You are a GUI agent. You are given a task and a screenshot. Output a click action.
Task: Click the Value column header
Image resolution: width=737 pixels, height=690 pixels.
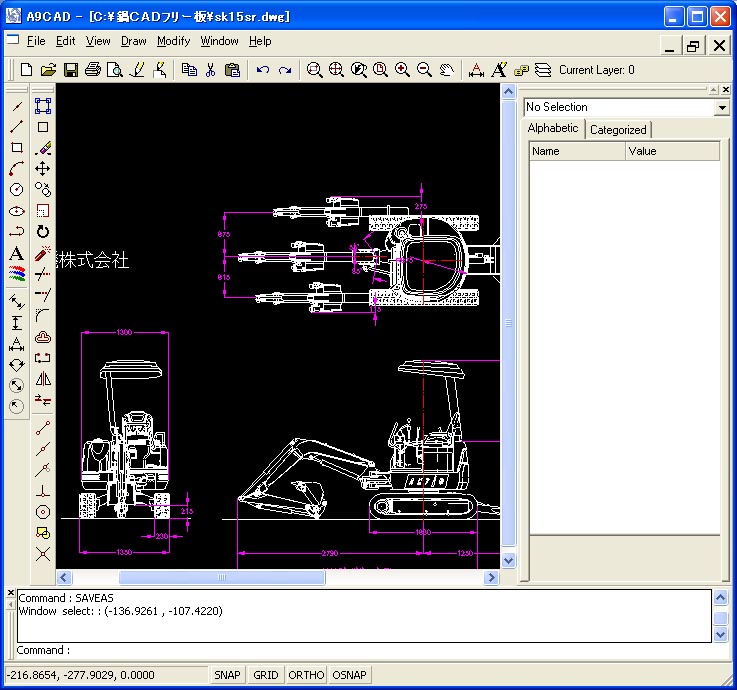(x=673, y=151)
